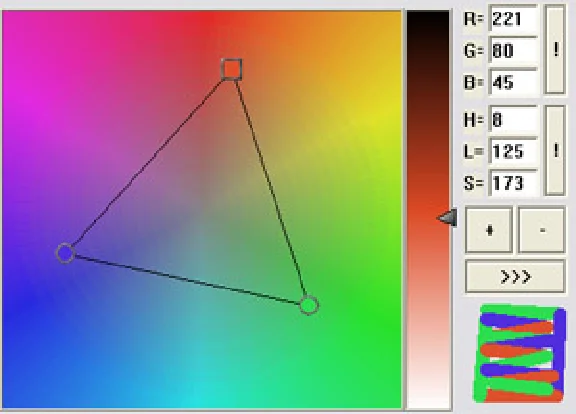The image size is (576, 414).
Task: Click the G value input field
Action: coord(514,50)
